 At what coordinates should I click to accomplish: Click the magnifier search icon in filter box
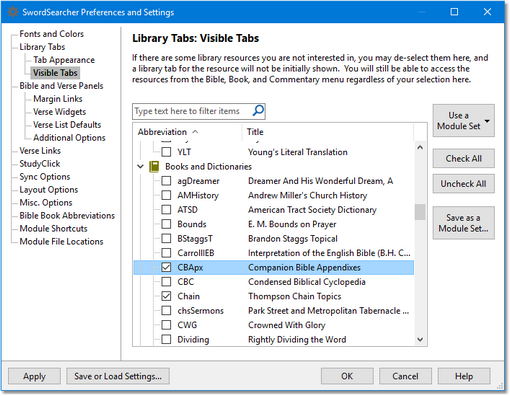258,111
